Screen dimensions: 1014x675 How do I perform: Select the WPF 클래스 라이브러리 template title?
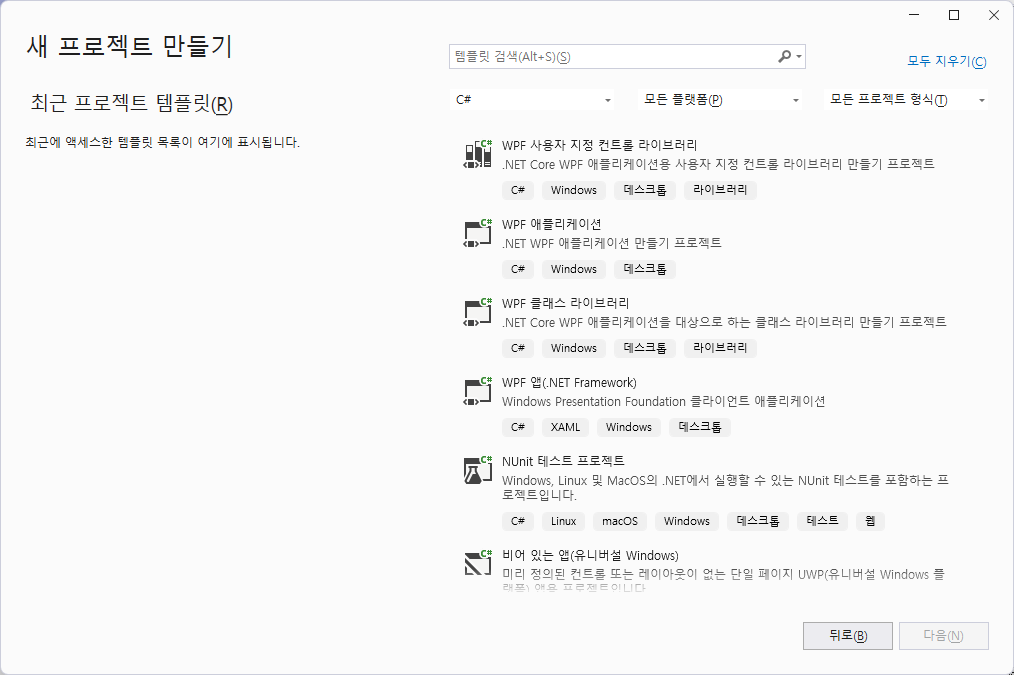(x=565, y=303)
